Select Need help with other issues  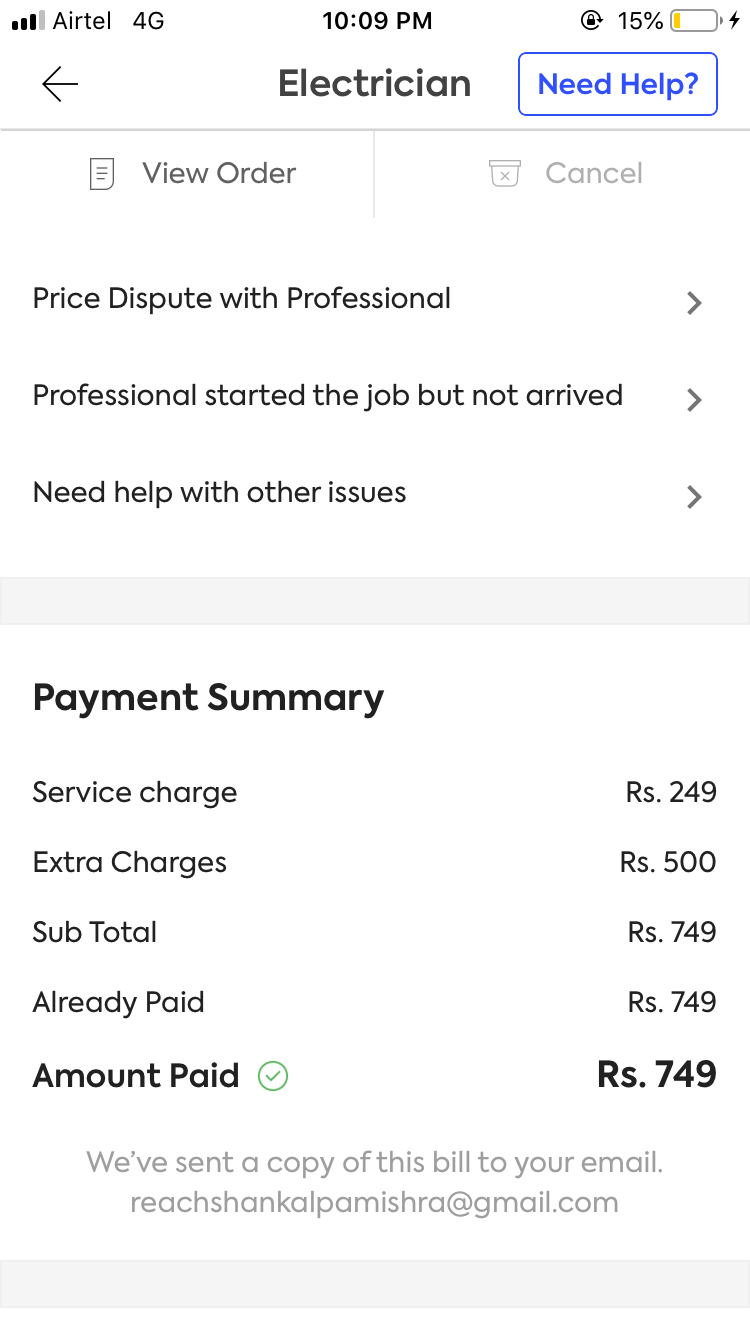click(220, 493)
